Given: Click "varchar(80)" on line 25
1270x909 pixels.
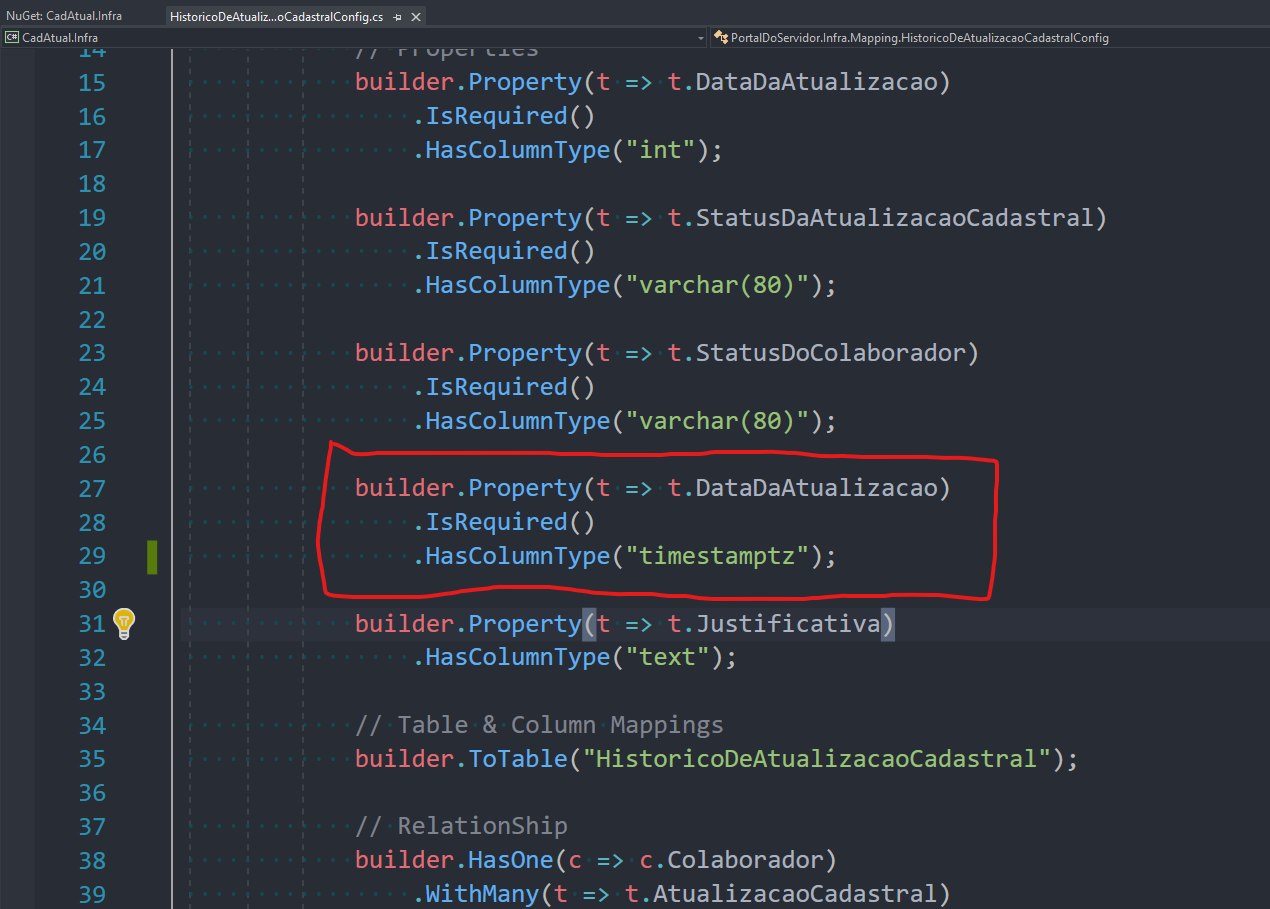Looking at the screenshot, I should [x=717, y=421].
